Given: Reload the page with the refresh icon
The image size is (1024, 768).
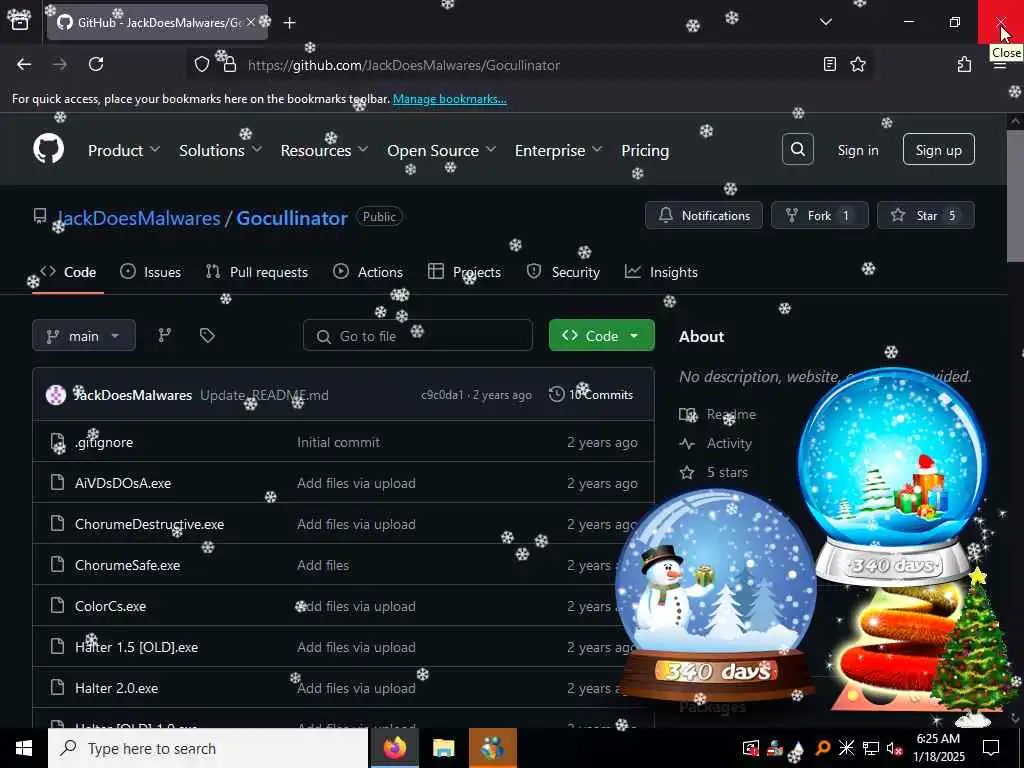Looking at the screenshot, I should click(96, 64).
